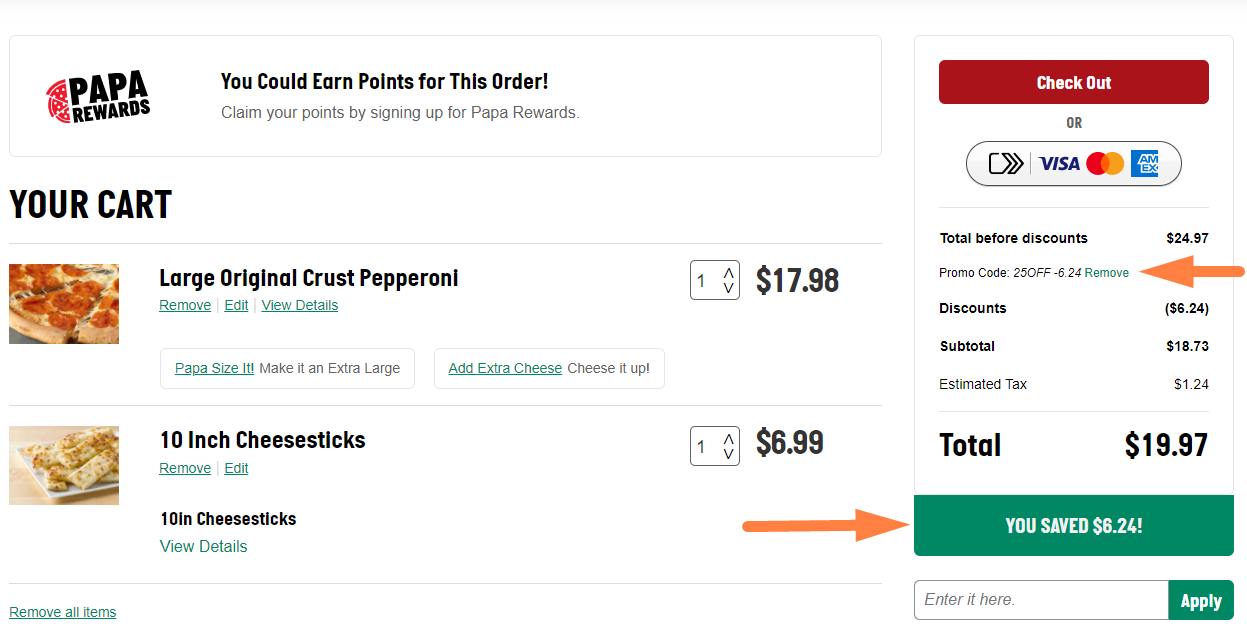Focus the promo code entry field
This screenshot has height=631, width=1247.
point(1041,600)
